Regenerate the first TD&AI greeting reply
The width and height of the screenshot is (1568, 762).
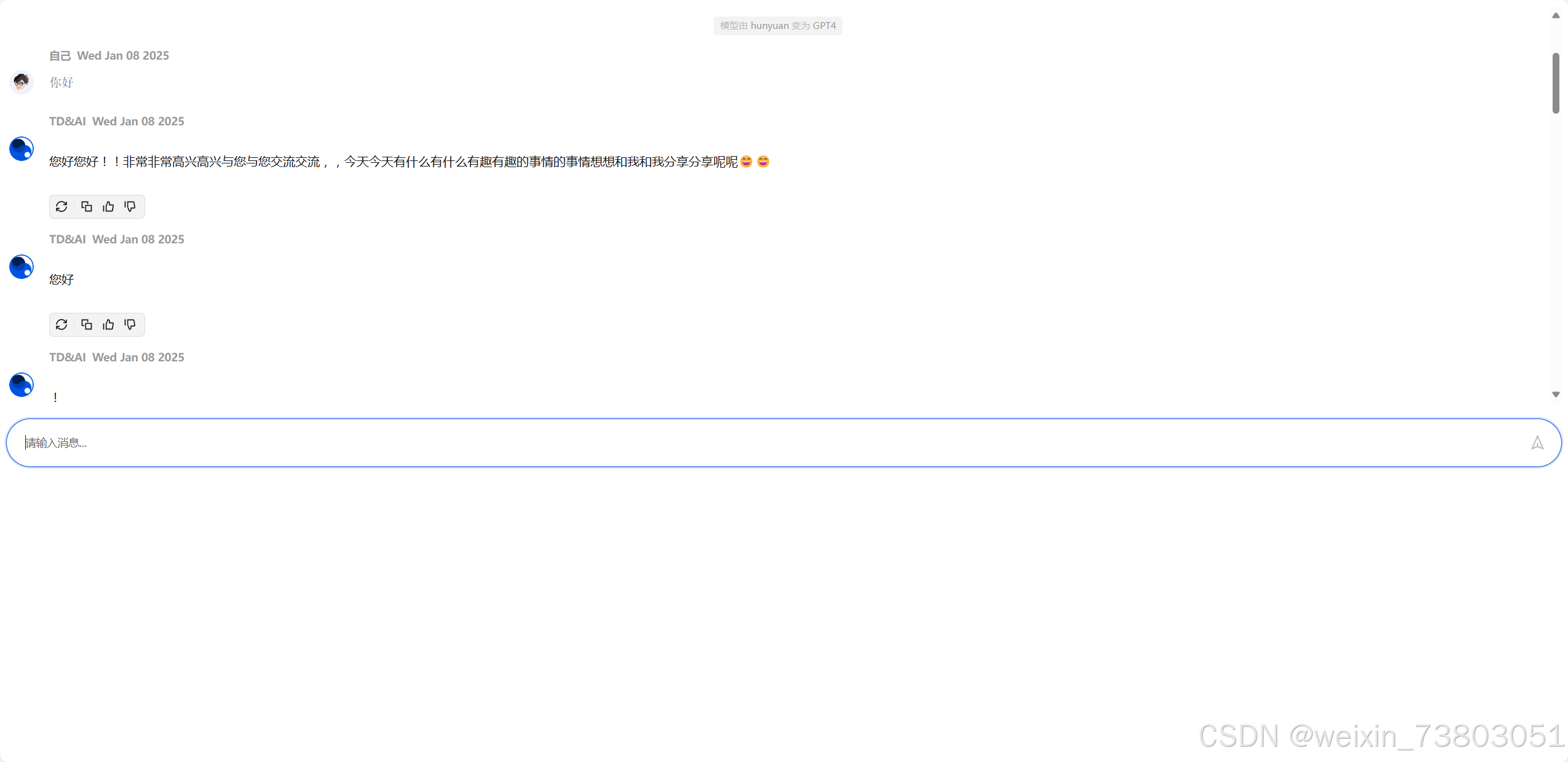click(x=61, y=206)
